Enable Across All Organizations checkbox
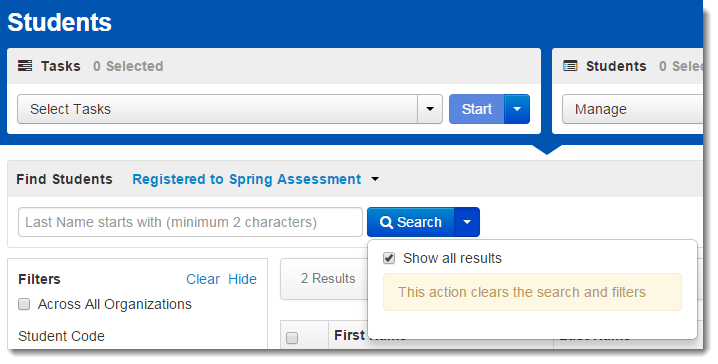This screenshot has width=718, height=364. (x=24, y=304)
